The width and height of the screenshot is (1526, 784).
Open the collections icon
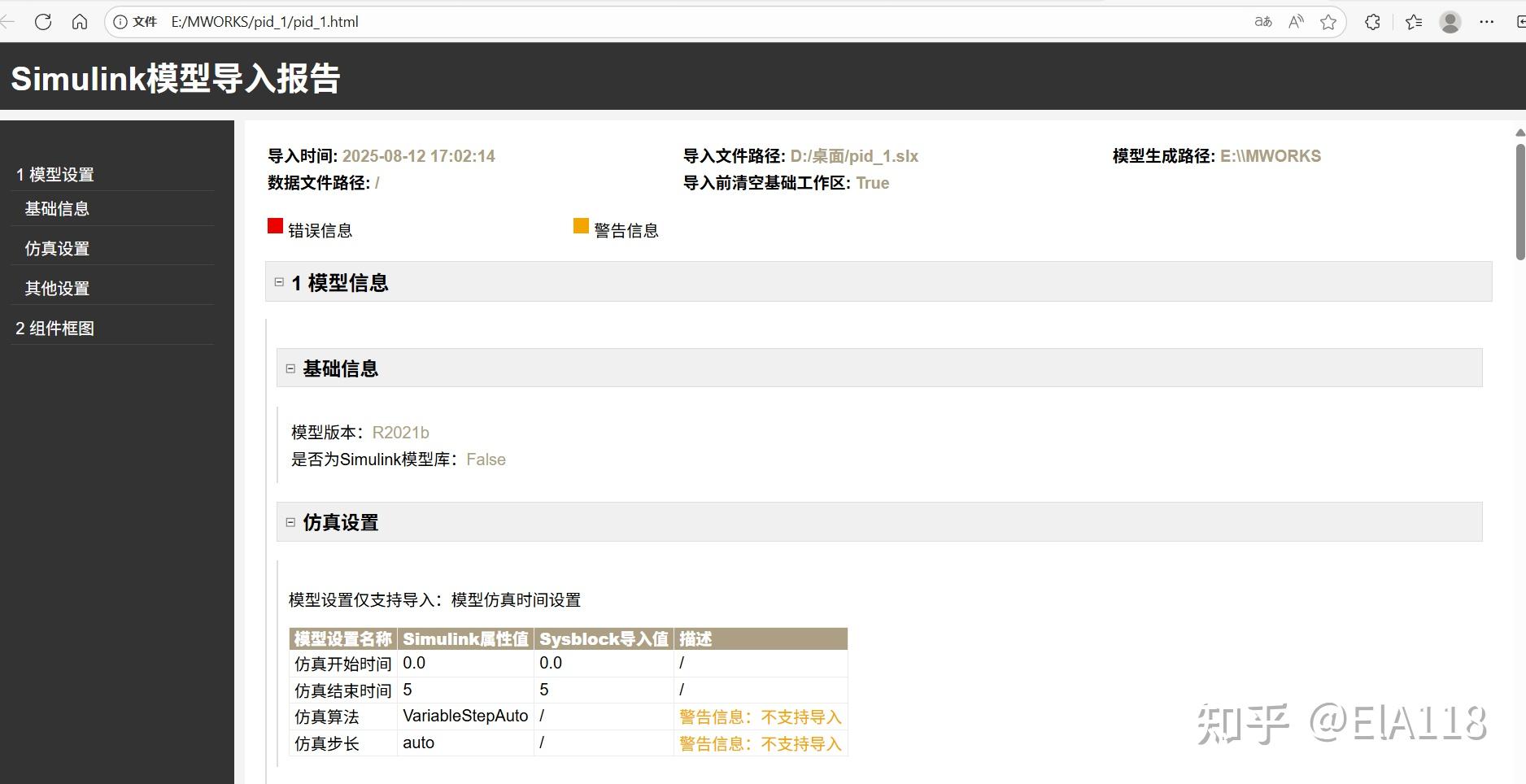coord(1414,22)
